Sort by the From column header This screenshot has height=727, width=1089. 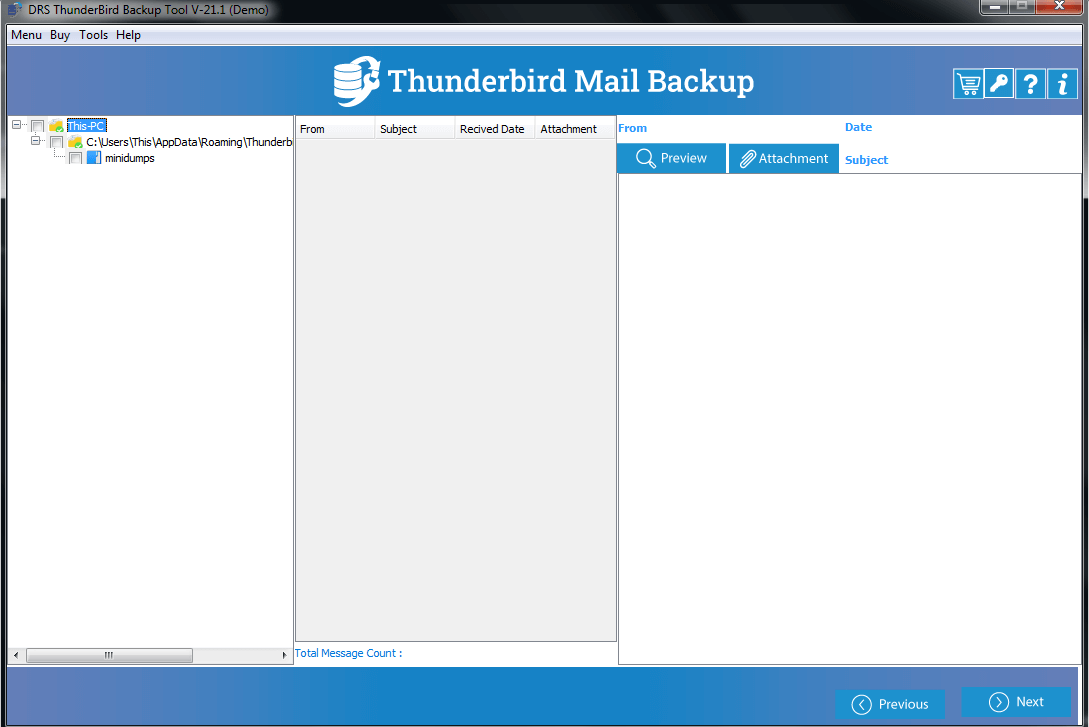pyautogui.click(x=335, y=129)
